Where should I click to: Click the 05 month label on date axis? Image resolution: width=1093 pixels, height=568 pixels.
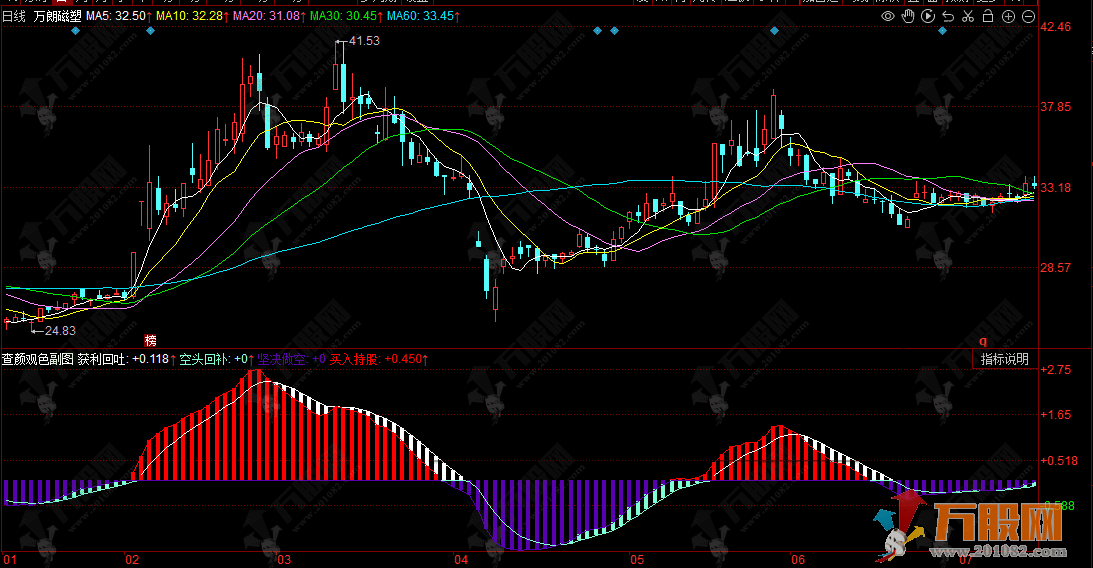click(636, 560)
